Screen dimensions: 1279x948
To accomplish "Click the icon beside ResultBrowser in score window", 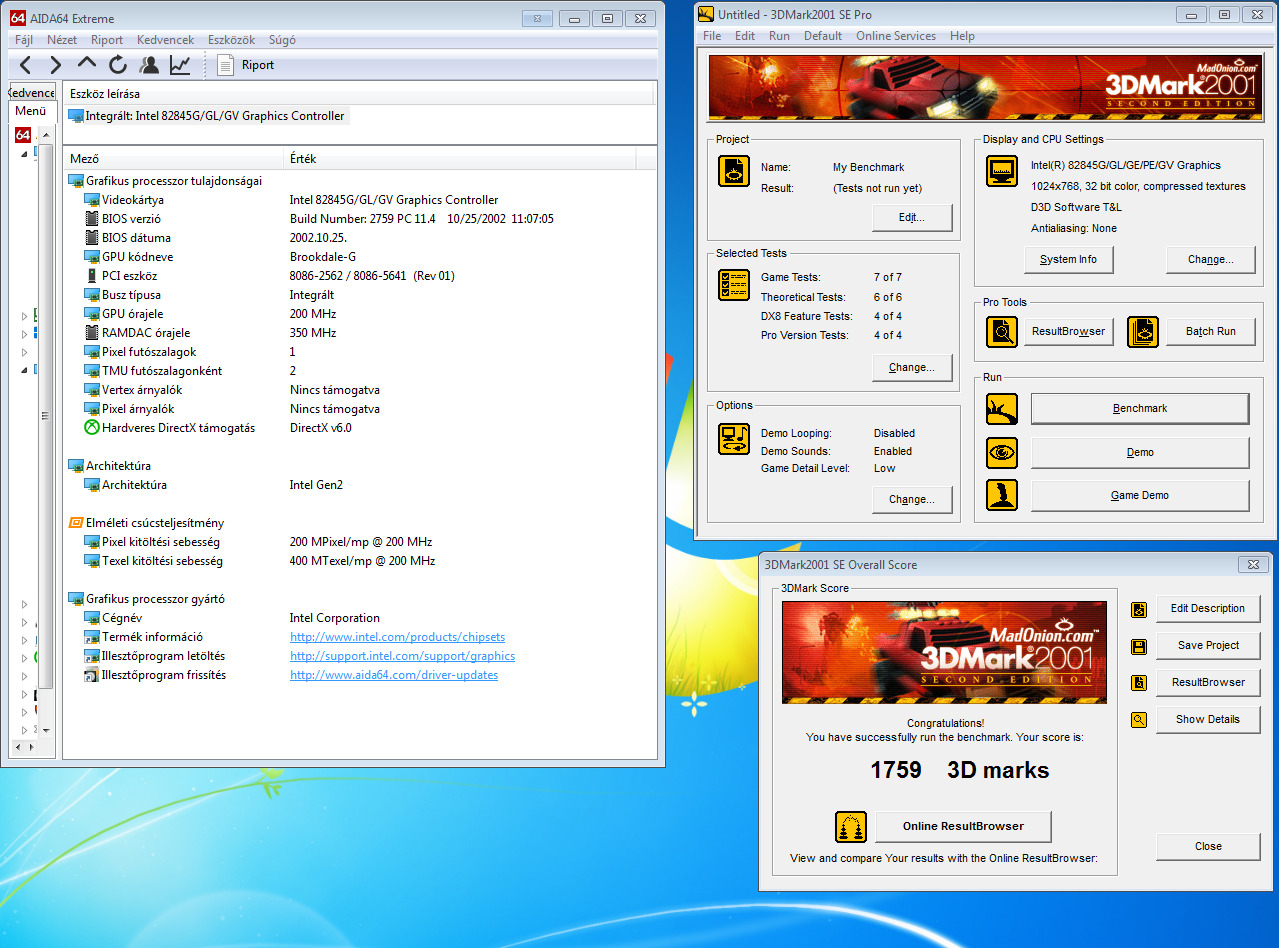I will tap(1139, 683).
